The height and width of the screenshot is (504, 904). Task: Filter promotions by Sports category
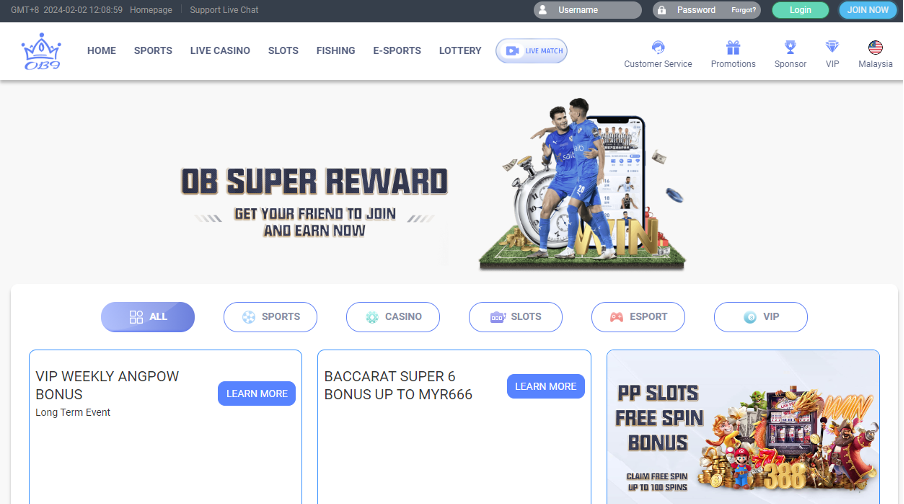[x=270, y=317]
